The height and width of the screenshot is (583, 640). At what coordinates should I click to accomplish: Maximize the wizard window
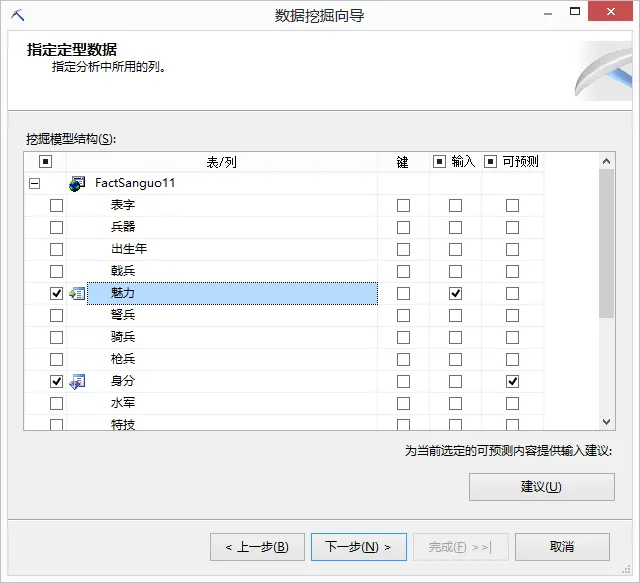click(x=575, y=11)
